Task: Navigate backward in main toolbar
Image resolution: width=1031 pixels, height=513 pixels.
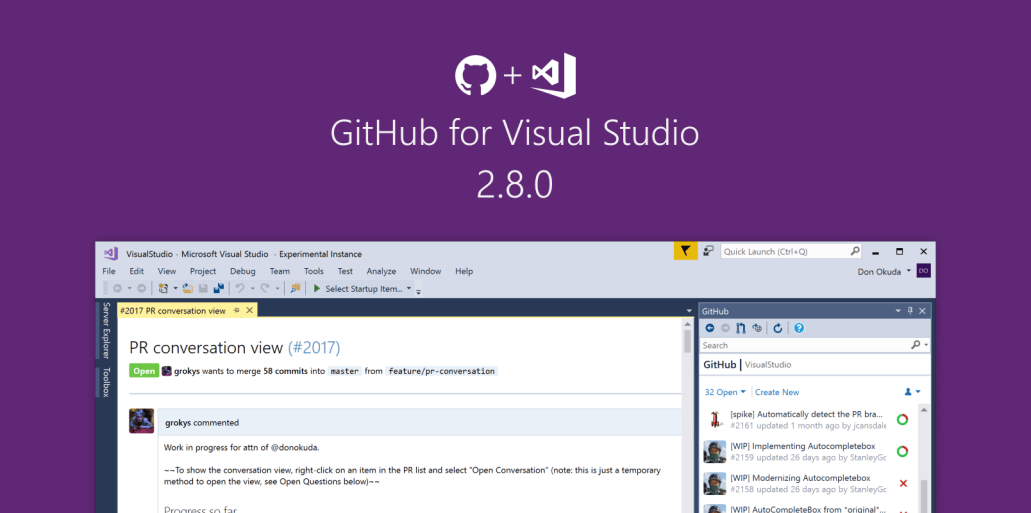Action: point(118,288)
